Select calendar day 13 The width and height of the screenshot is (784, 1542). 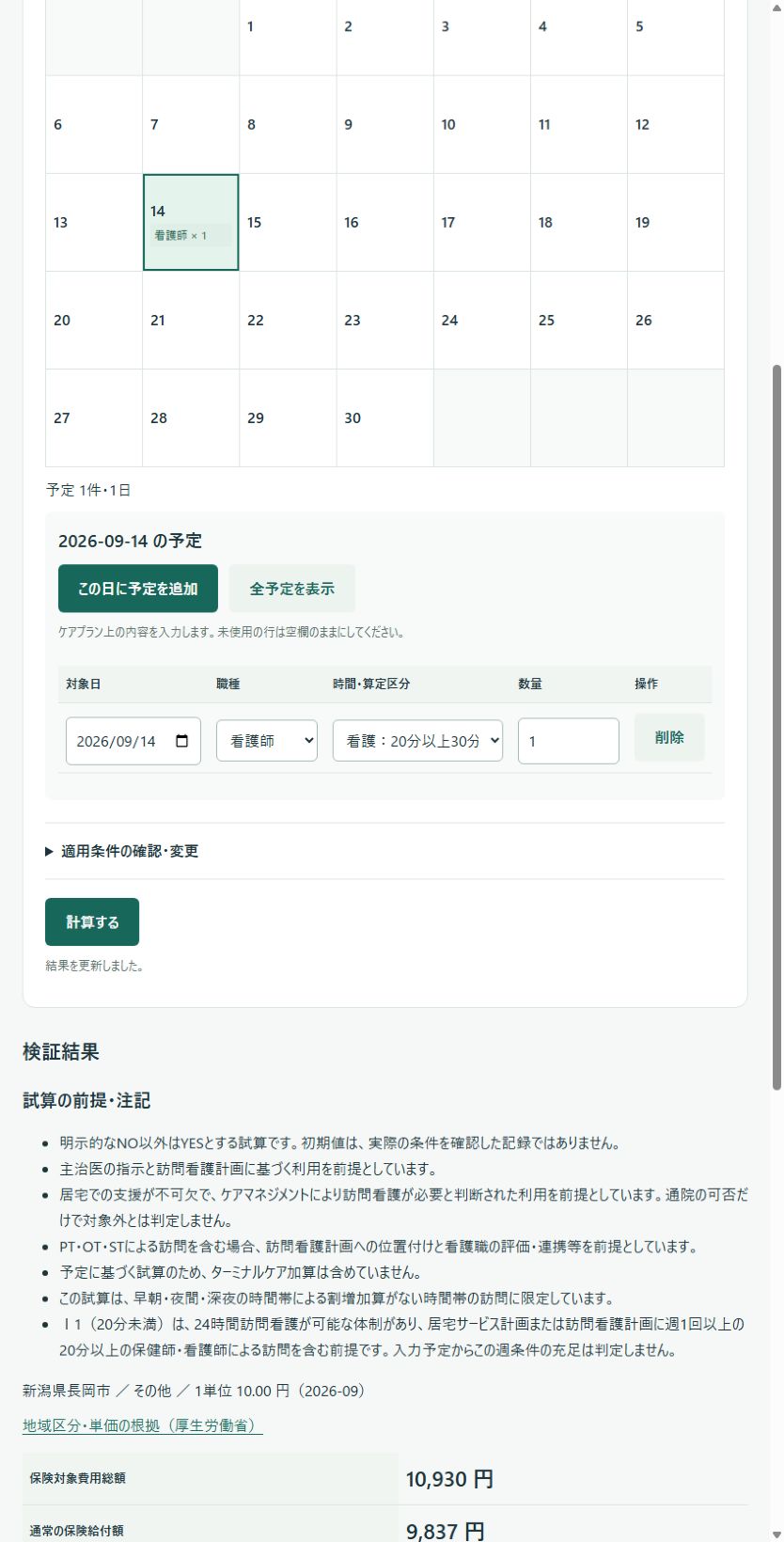click(x=94, y=222)
